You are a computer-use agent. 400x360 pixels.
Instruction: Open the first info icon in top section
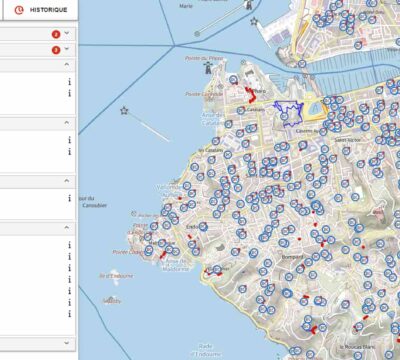[x=69, y=82]
